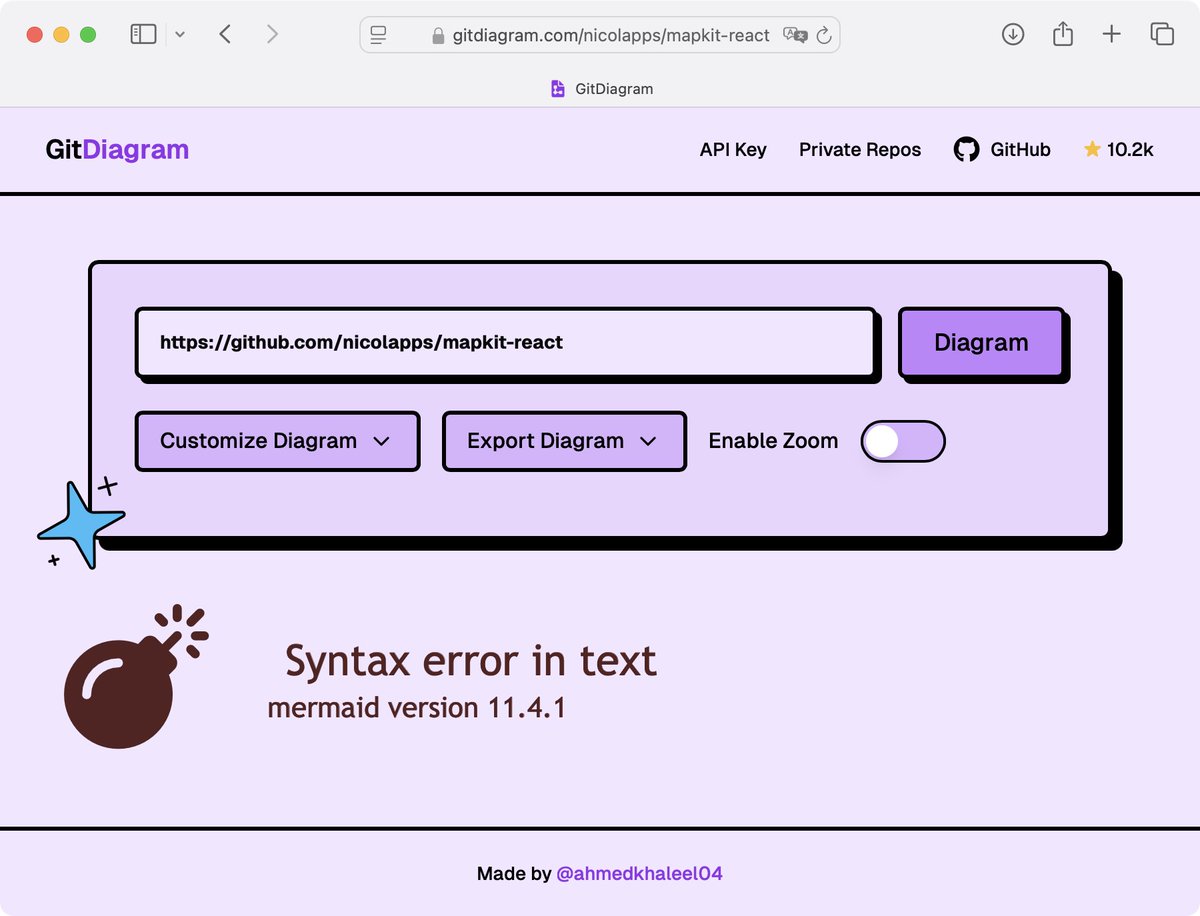Expand the Customize Diagram dropdown
The image size is (1200, 916).
[277, 441]
